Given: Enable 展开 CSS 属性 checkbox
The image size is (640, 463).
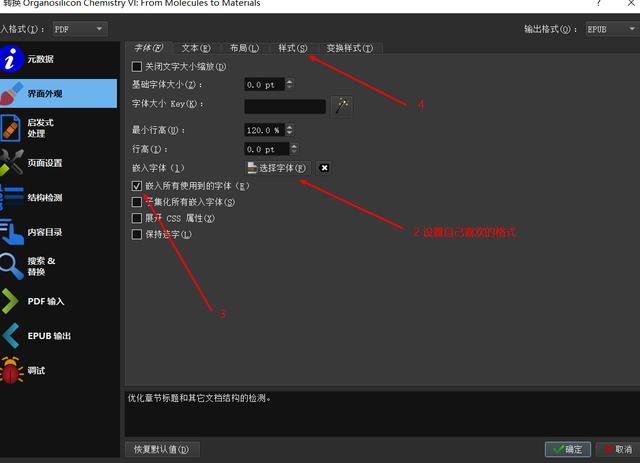Looking at the screenshot, I should pyautogui.click(x=137, y=218).
